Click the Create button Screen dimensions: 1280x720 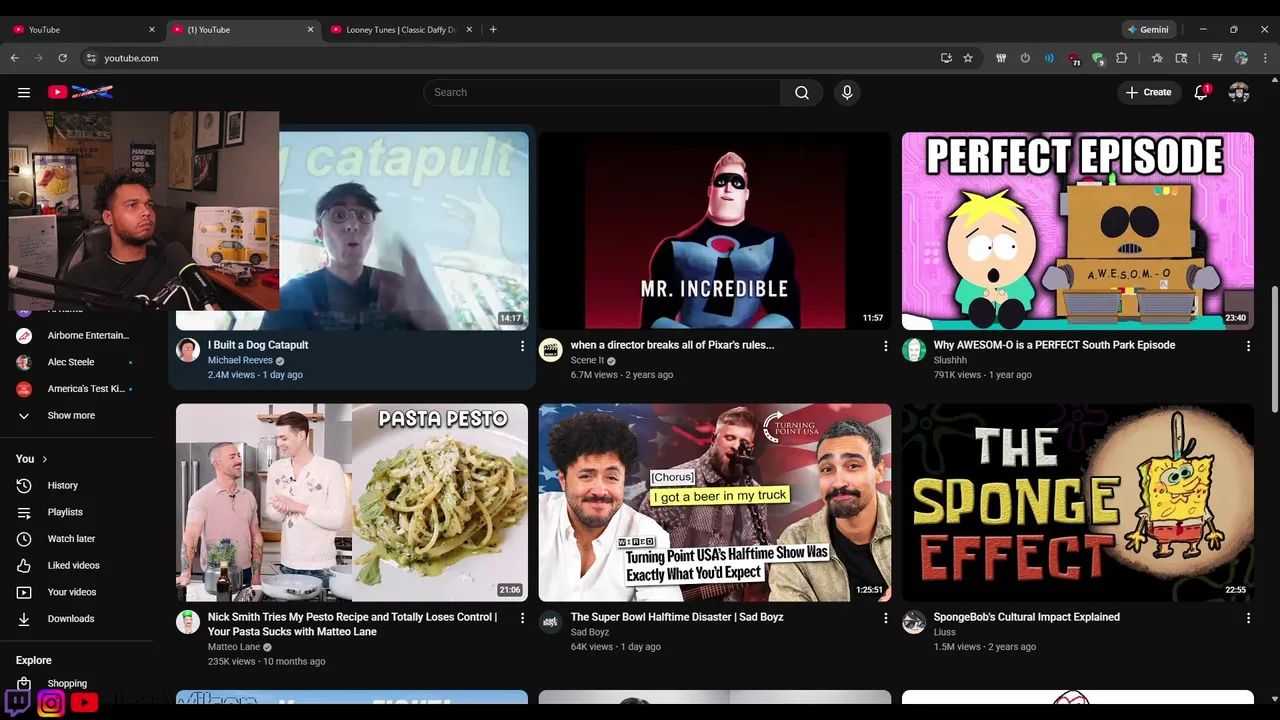point(1148,92)
